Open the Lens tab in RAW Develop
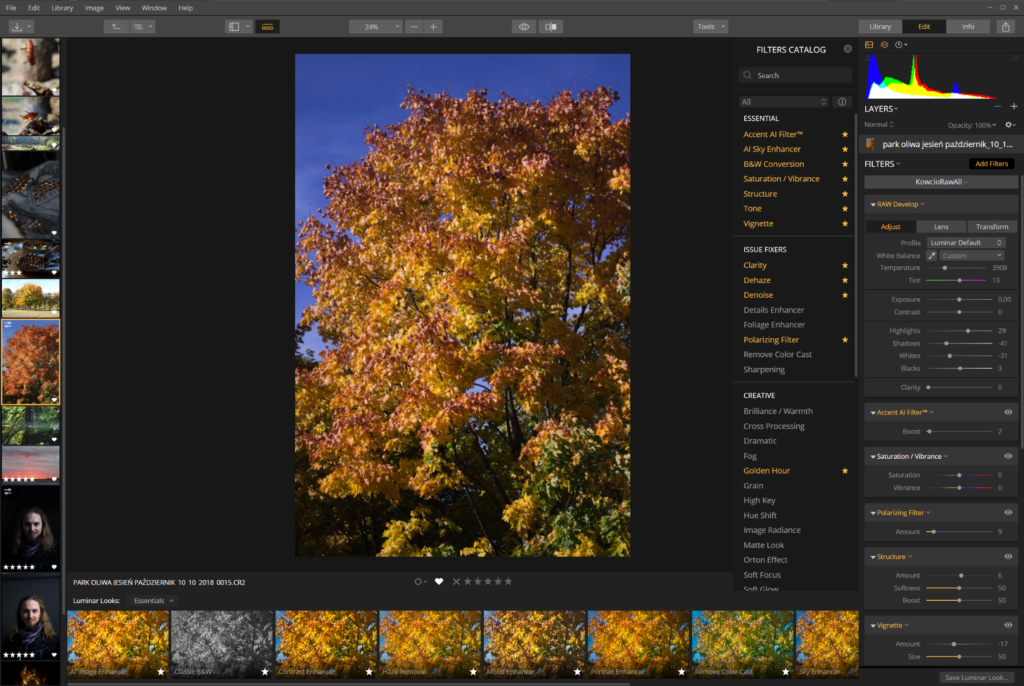 click(941, 227)
